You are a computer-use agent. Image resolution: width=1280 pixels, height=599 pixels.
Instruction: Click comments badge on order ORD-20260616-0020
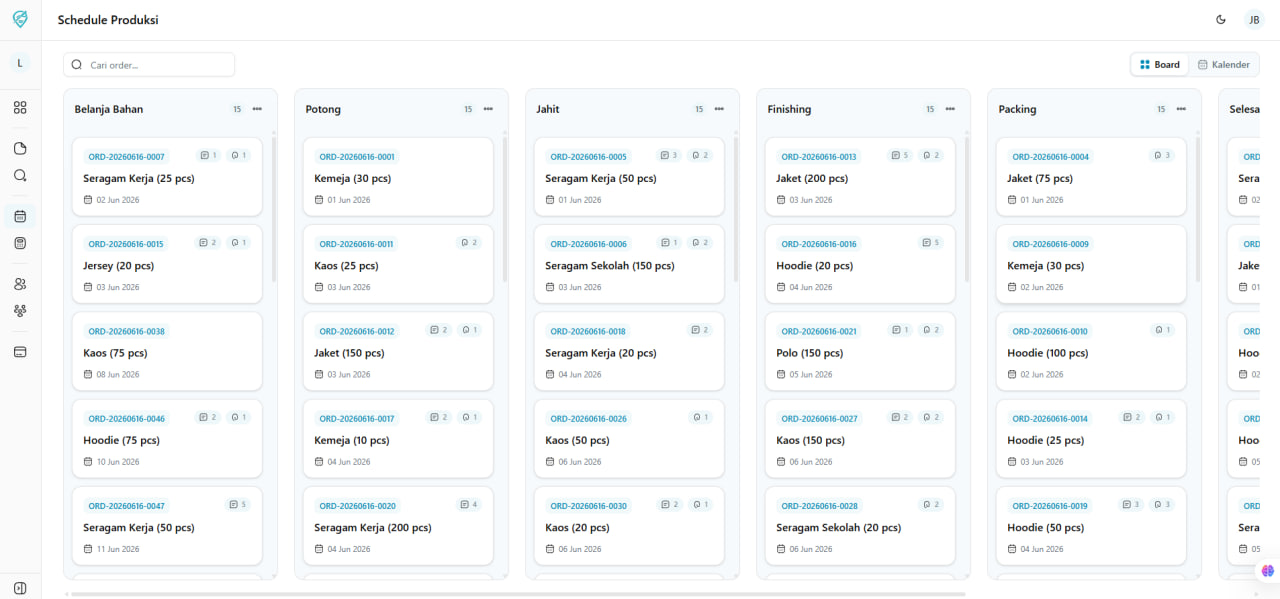(x=469, y=505)
